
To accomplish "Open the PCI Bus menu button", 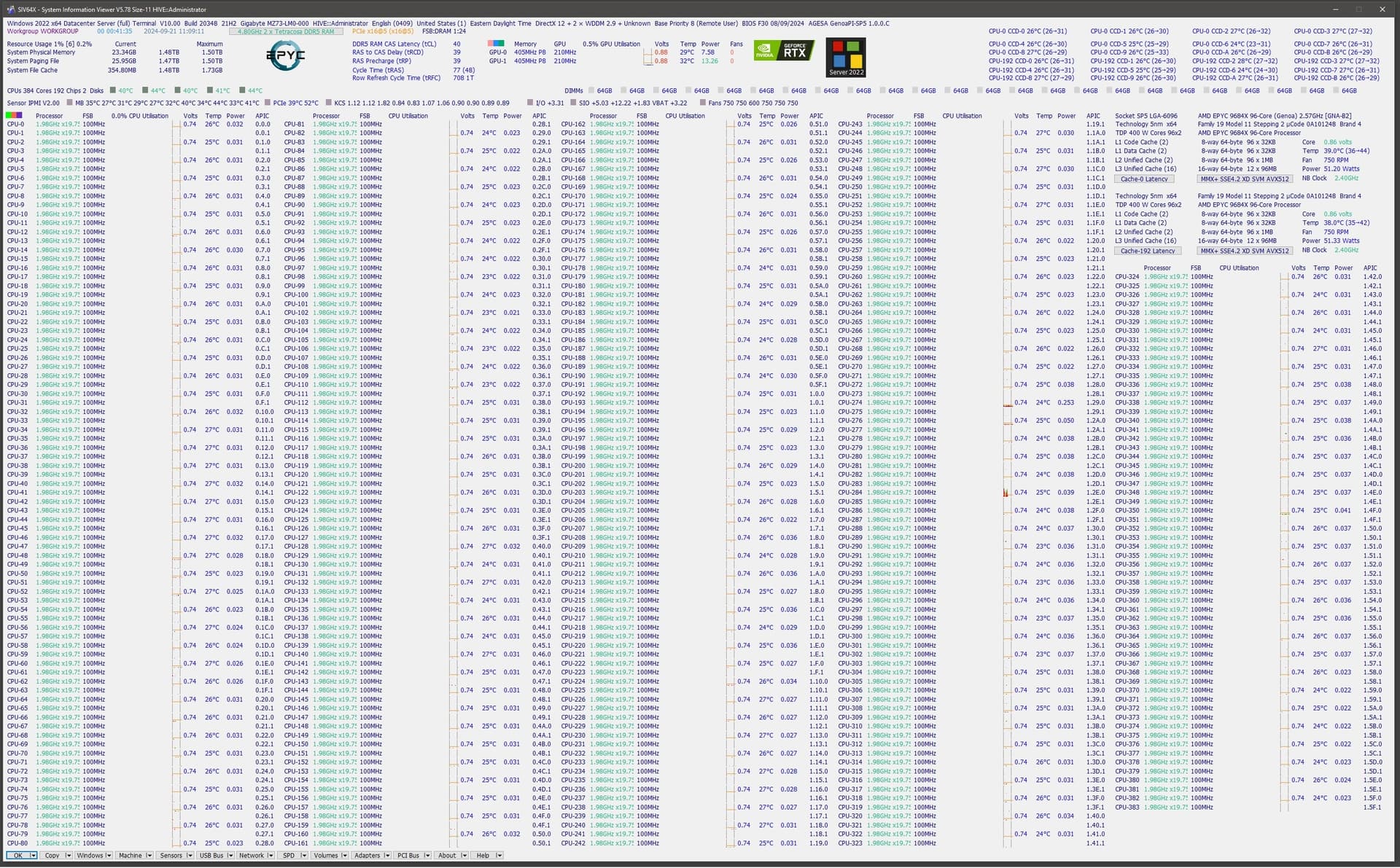I will 408,856.
